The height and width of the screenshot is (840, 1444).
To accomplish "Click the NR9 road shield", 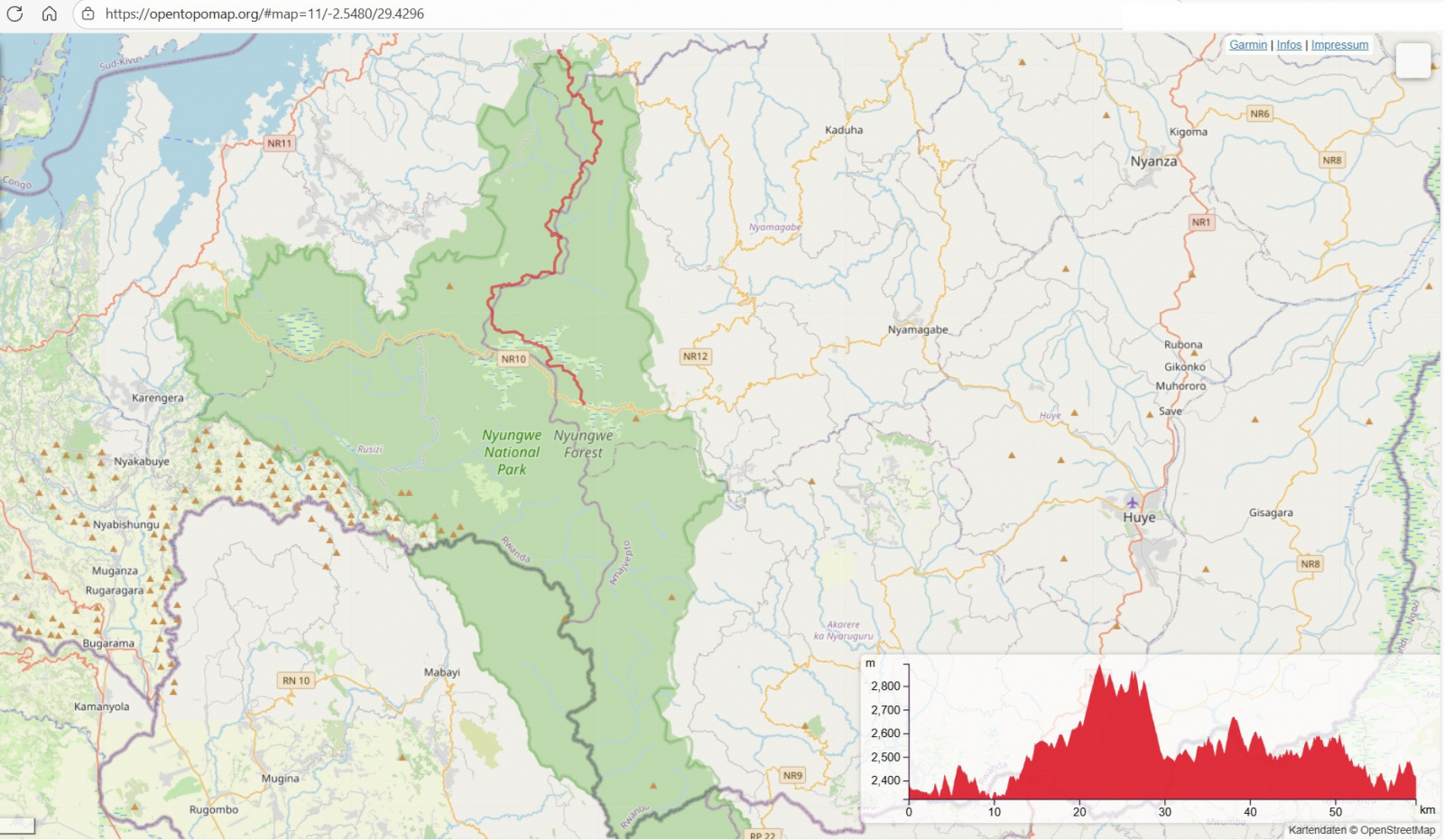I will point(792,775).
